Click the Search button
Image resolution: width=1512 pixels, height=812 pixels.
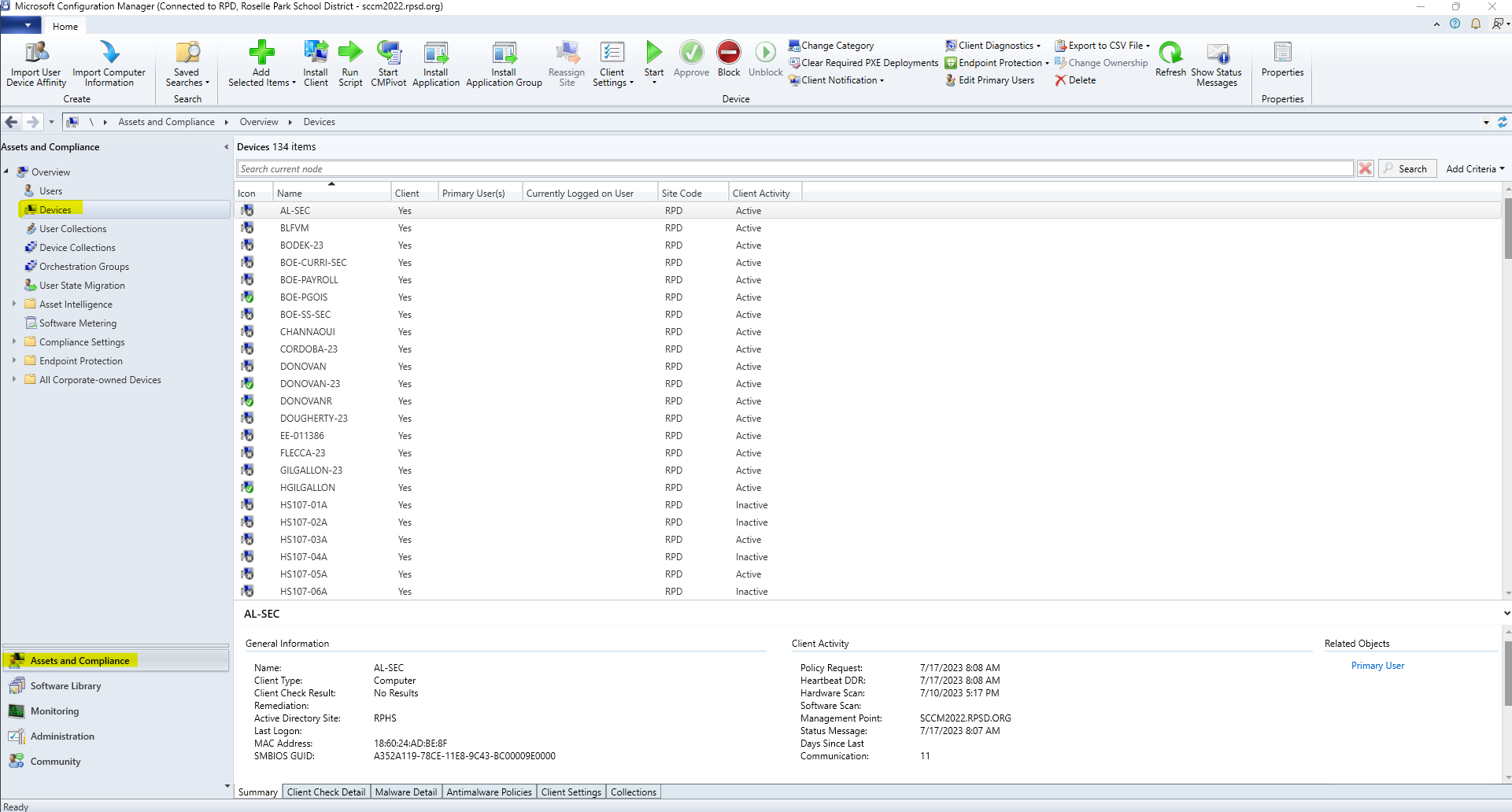click(x=1407, y=168)
